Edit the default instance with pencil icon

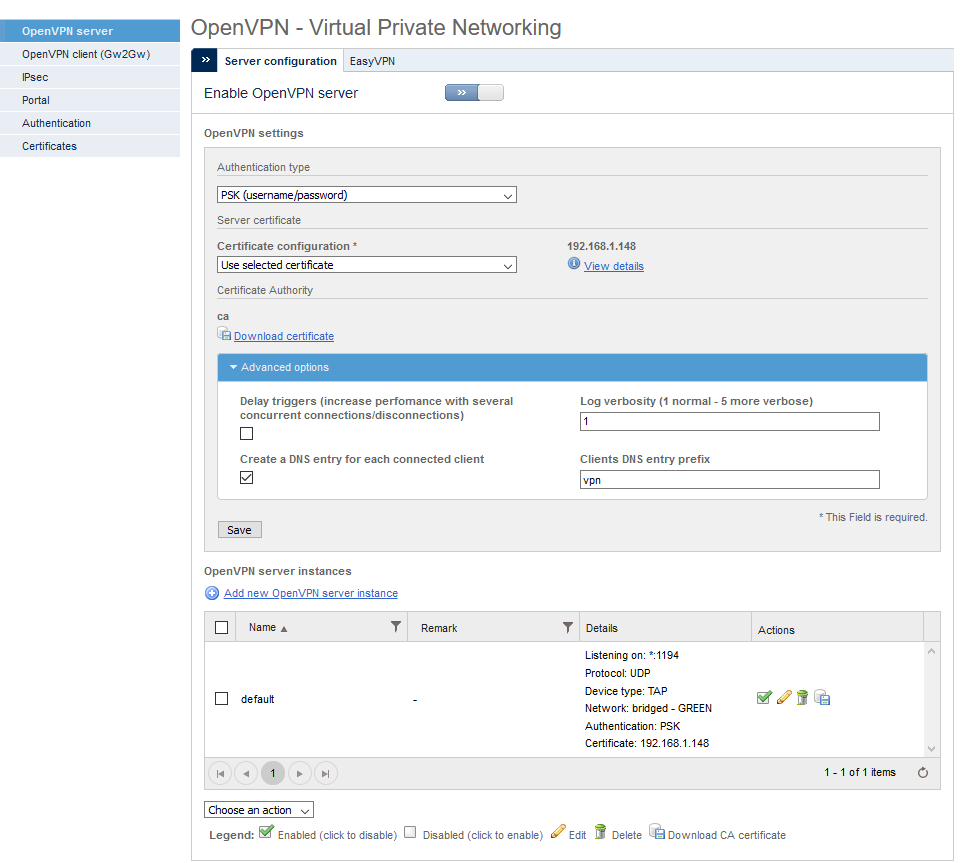point(784,697)
